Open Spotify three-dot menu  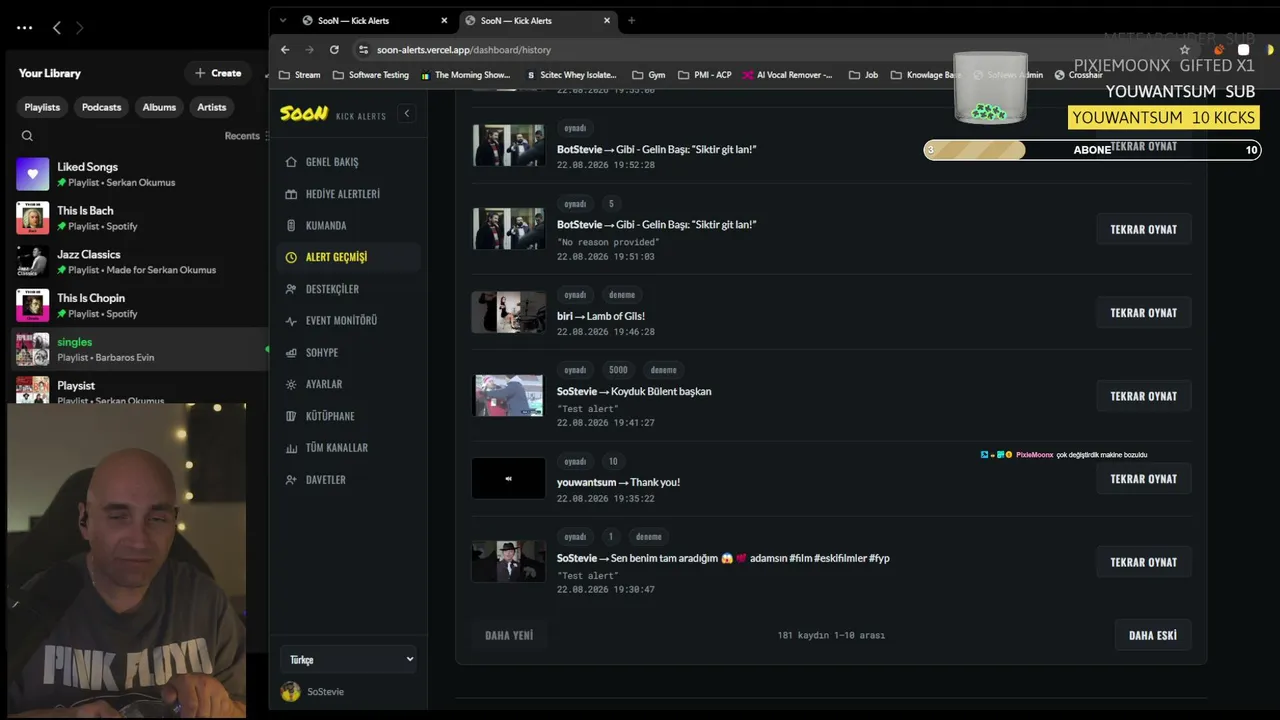point(25,28)
